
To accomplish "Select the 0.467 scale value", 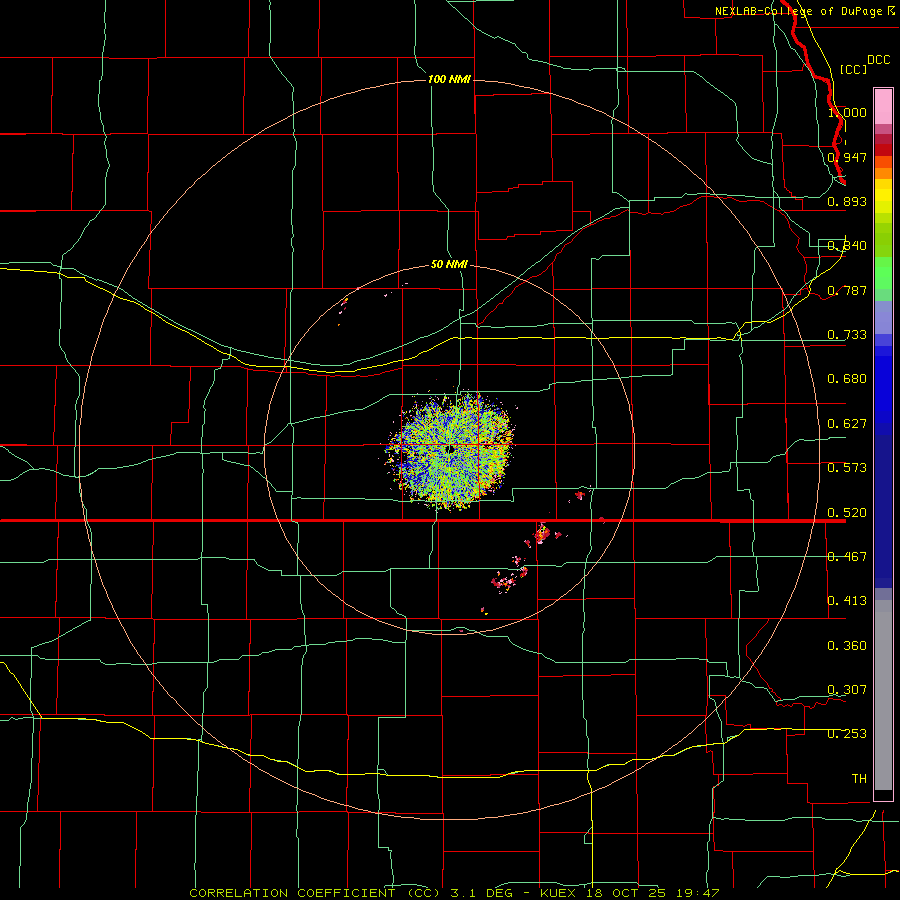I will (847, 557).
